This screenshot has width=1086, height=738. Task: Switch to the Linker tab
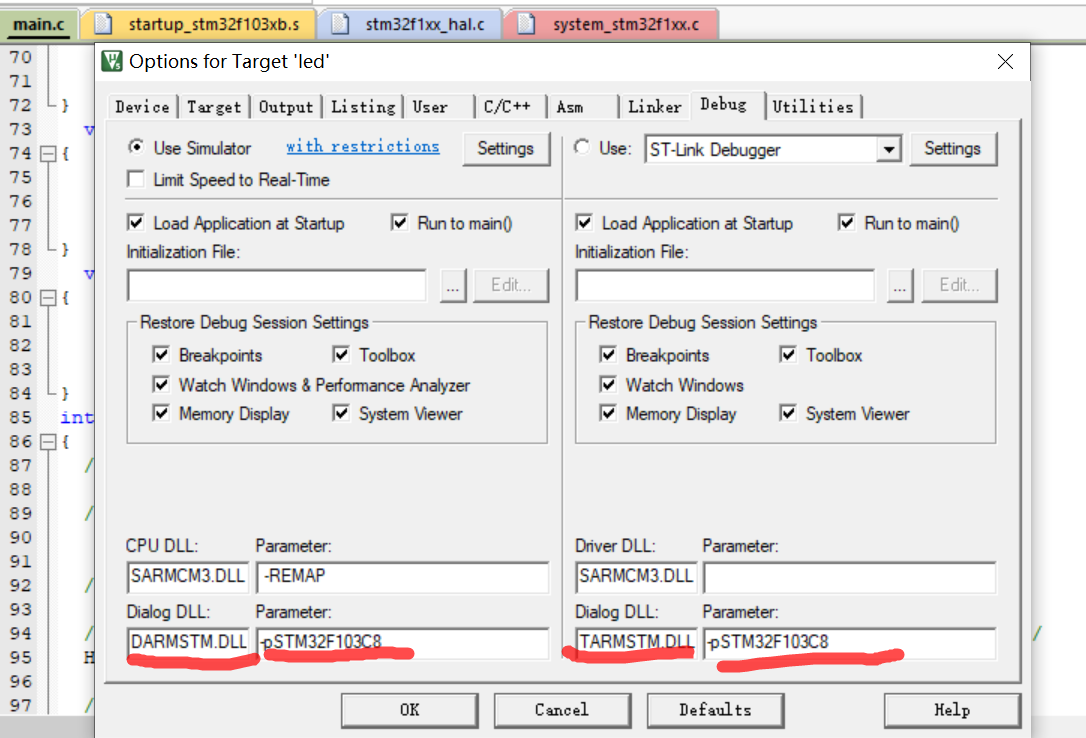tap(655, 107)
